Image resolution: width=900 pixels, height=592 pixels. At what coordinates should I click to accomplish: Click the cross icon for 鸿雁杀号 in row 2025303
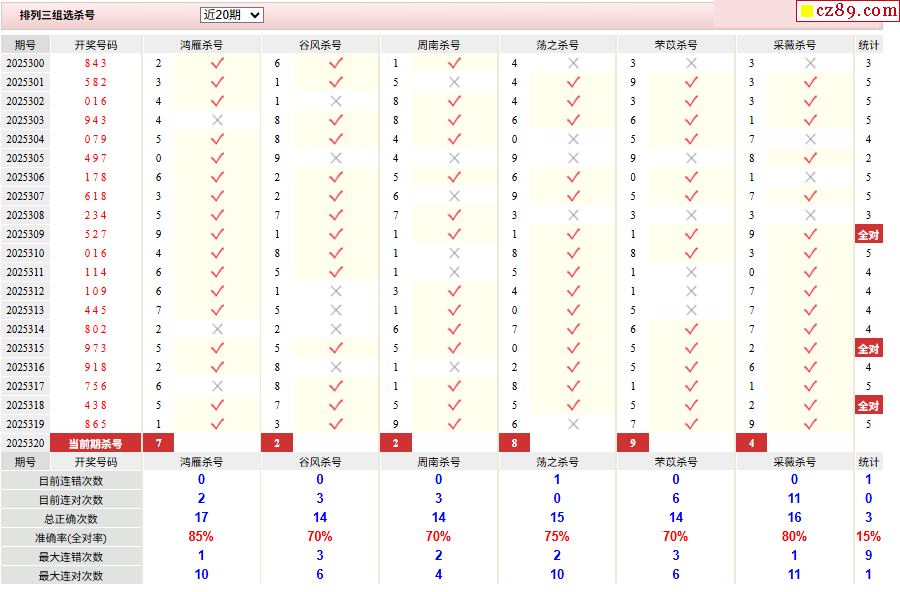click(x=217, y=120)
